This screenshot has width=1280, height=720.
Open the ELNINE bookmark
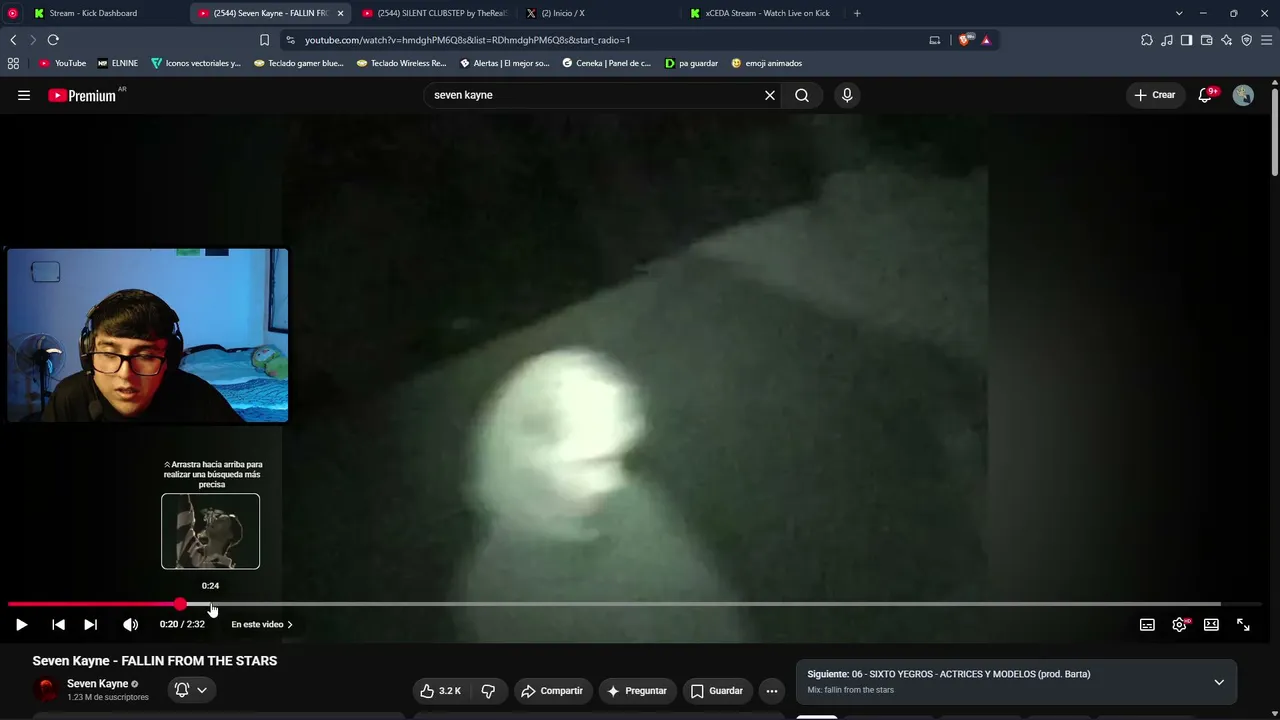tap(118, 63)
